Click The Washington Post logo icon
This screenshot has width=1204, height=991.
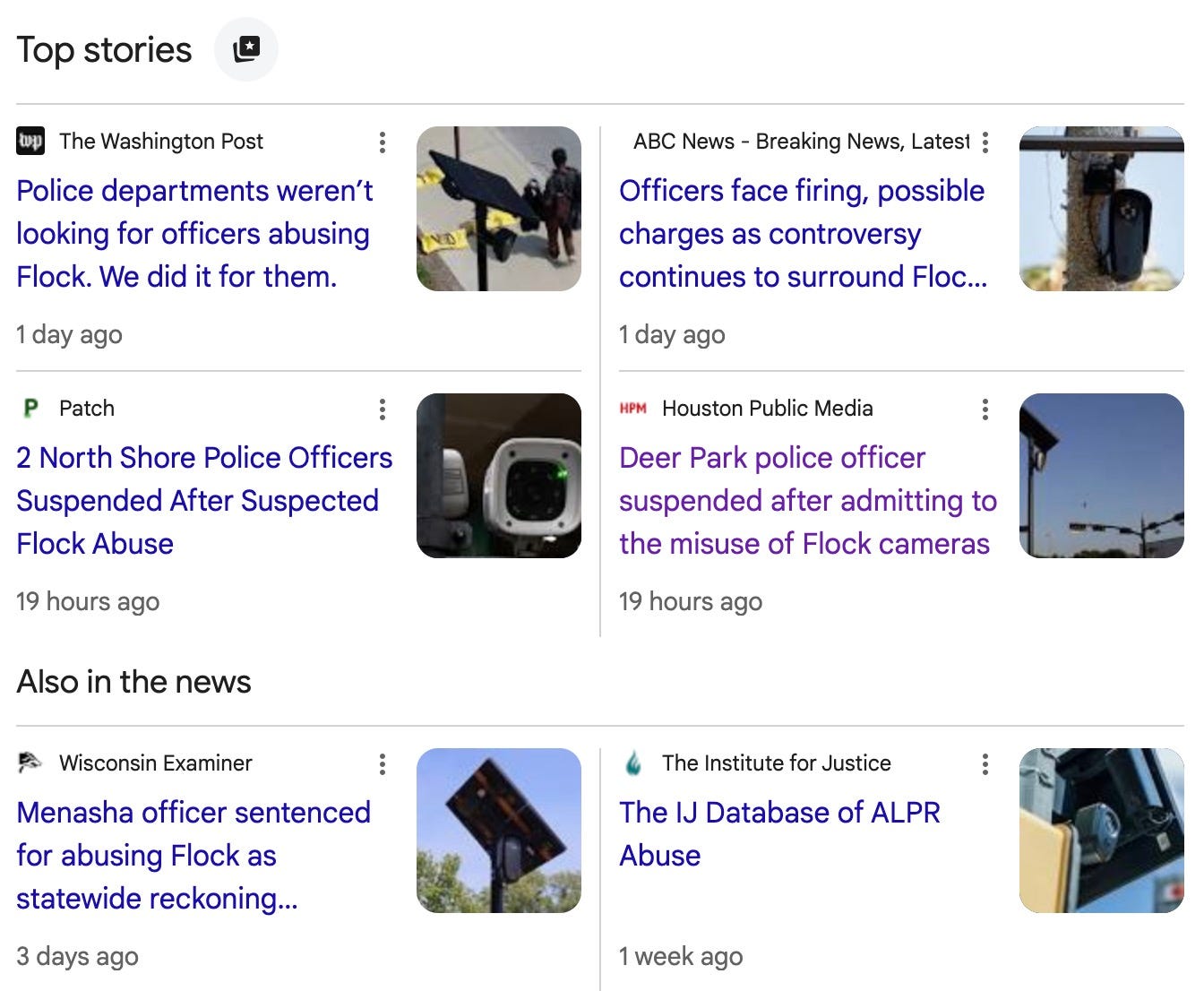[x=30, y=141]
